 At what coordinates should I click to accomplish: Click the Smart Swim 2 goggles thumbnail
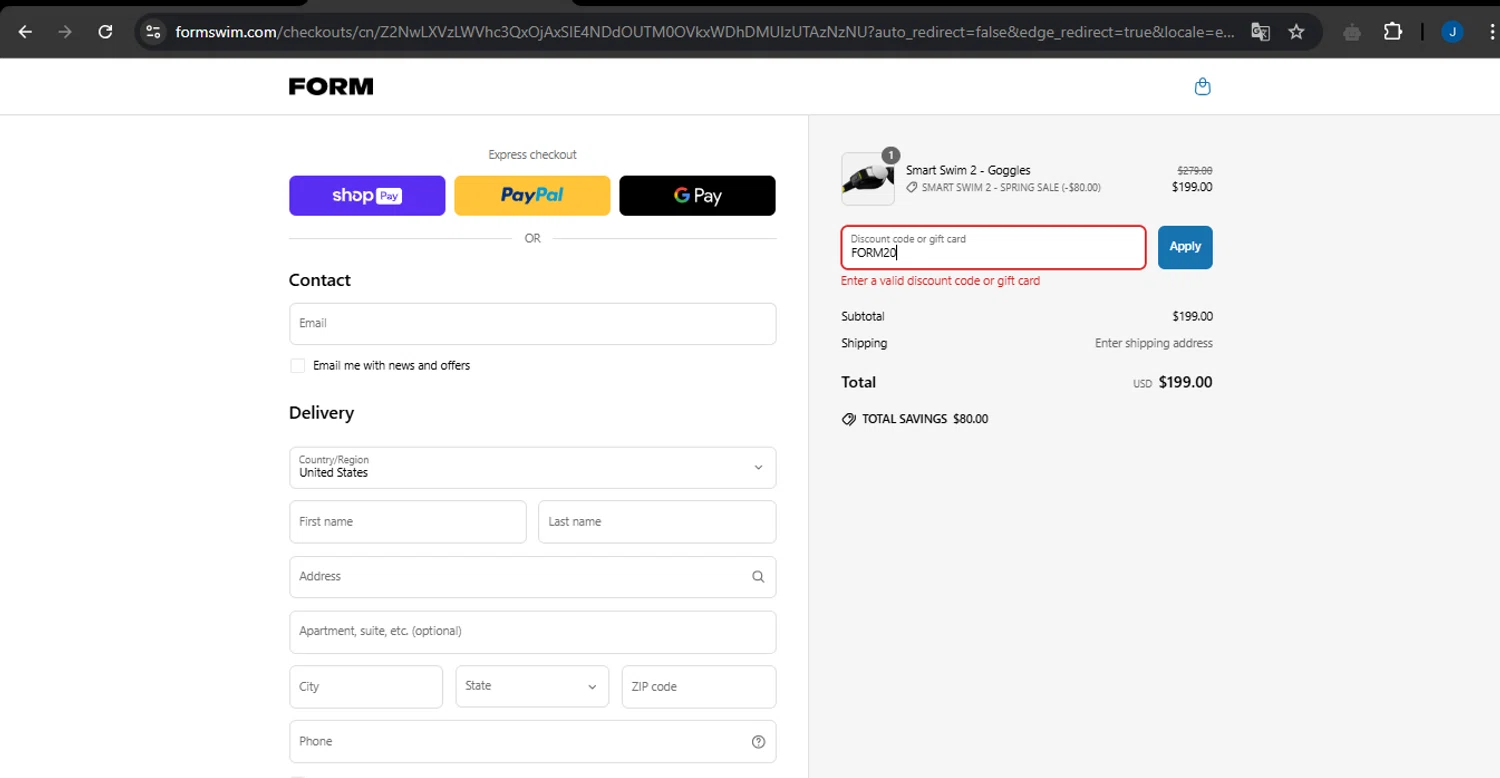click(x=868, y=179)
